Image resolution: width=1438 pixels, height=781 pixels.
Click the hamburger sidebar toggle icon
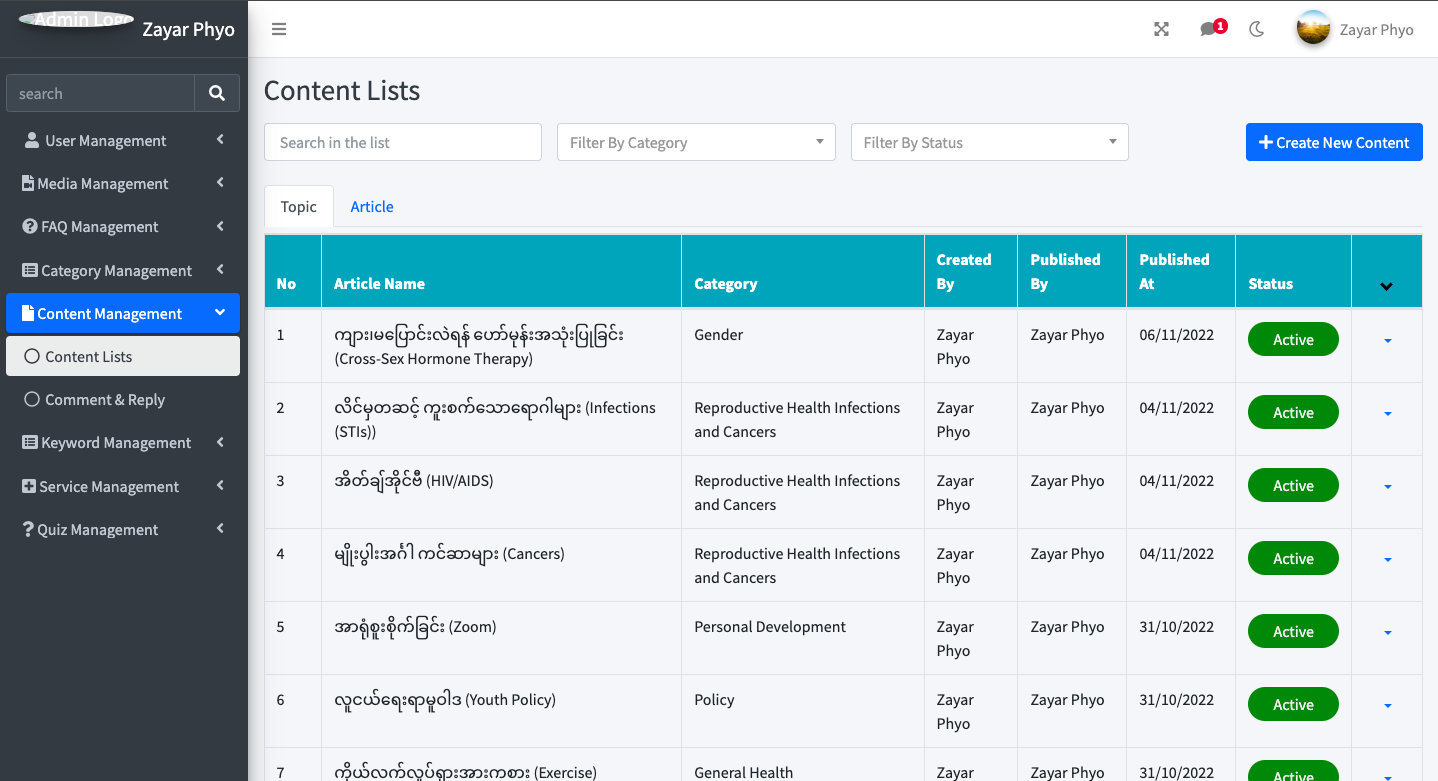(279, 29)
